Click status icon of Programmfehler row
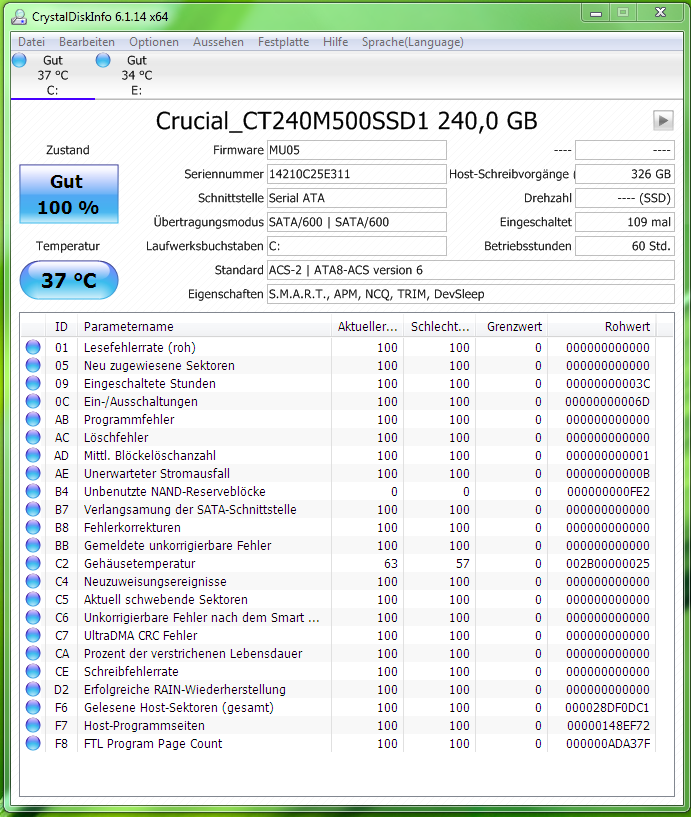 [x=33, y=419]
